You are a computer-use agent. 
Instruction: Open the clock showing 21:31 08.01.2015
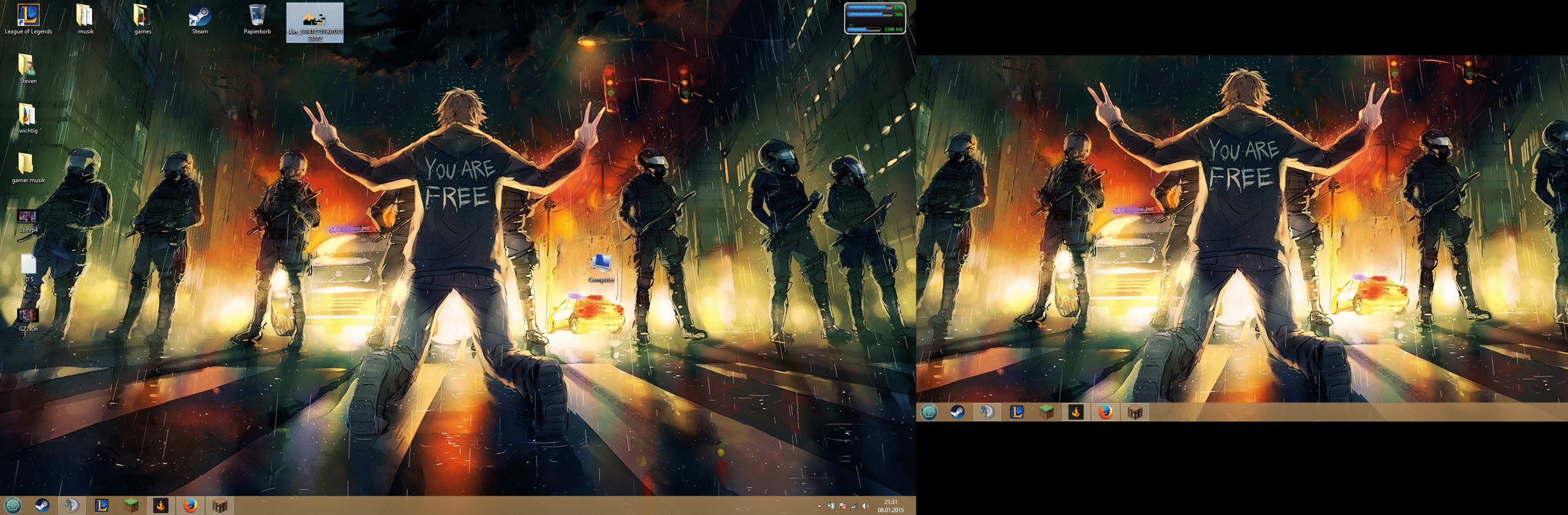point(890,506)
